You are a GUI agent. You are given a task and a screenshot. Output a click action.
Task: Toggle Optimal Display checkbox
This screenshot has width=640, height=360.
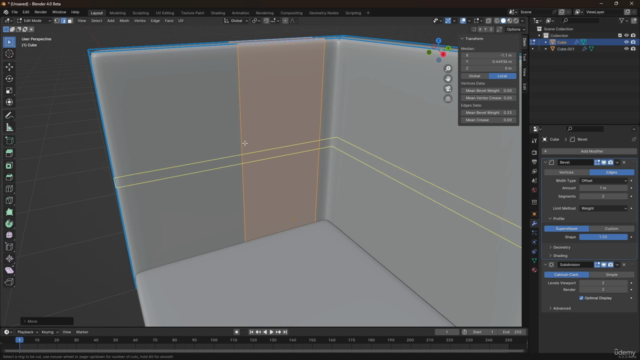click(581, 298)
